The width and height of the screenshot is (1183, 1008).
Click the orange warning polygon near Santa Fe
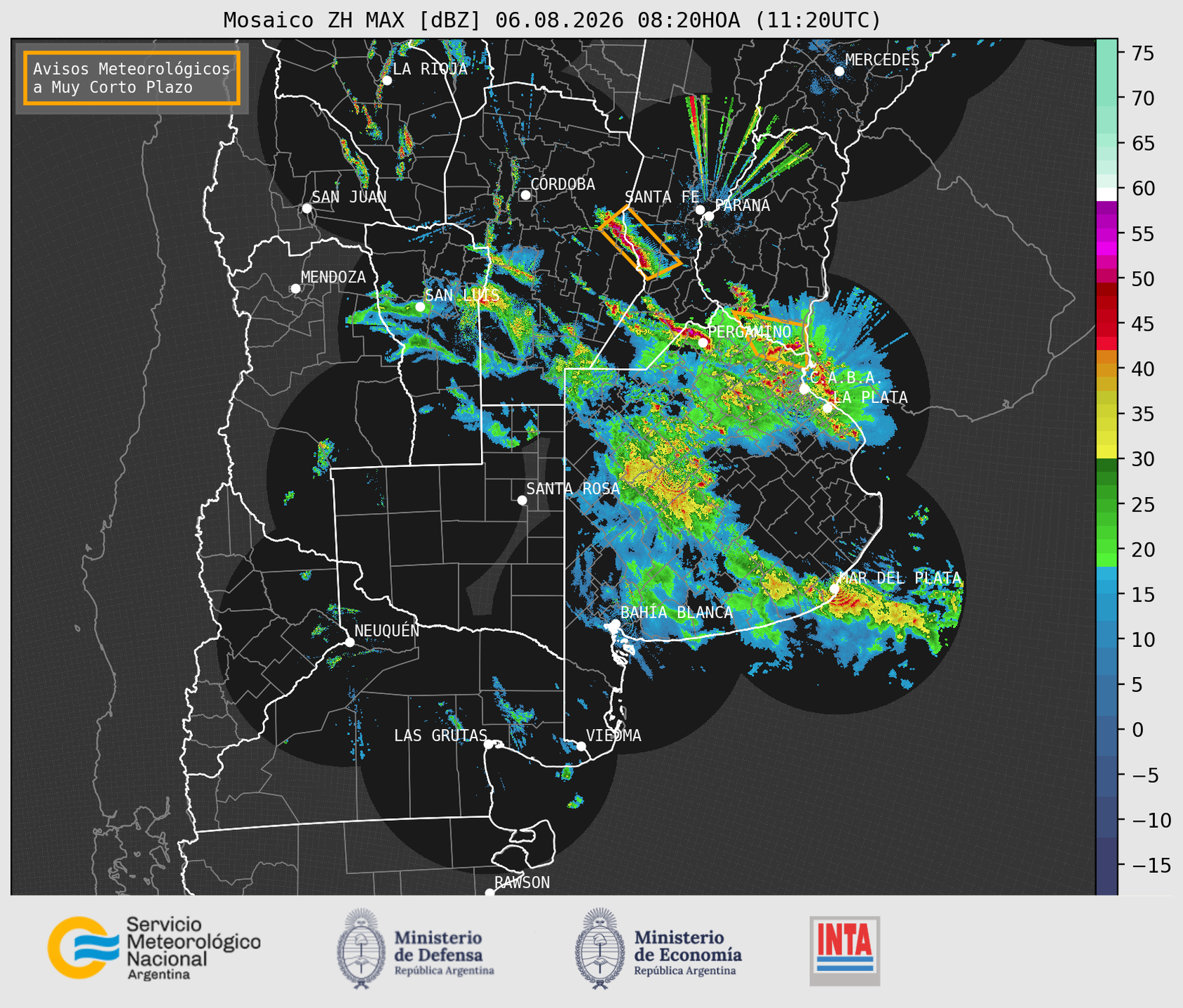point(639,243)
